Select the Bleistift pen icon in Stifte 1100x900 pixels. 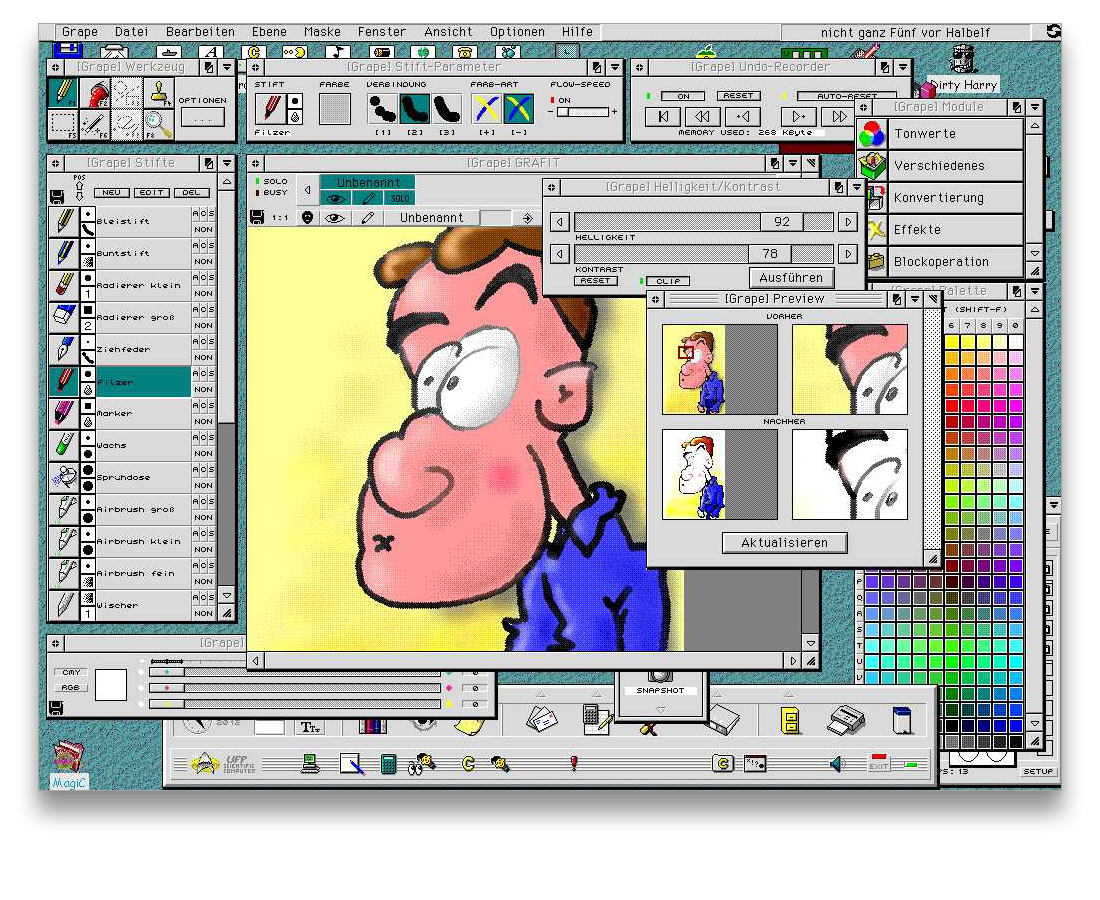point(64,222)
